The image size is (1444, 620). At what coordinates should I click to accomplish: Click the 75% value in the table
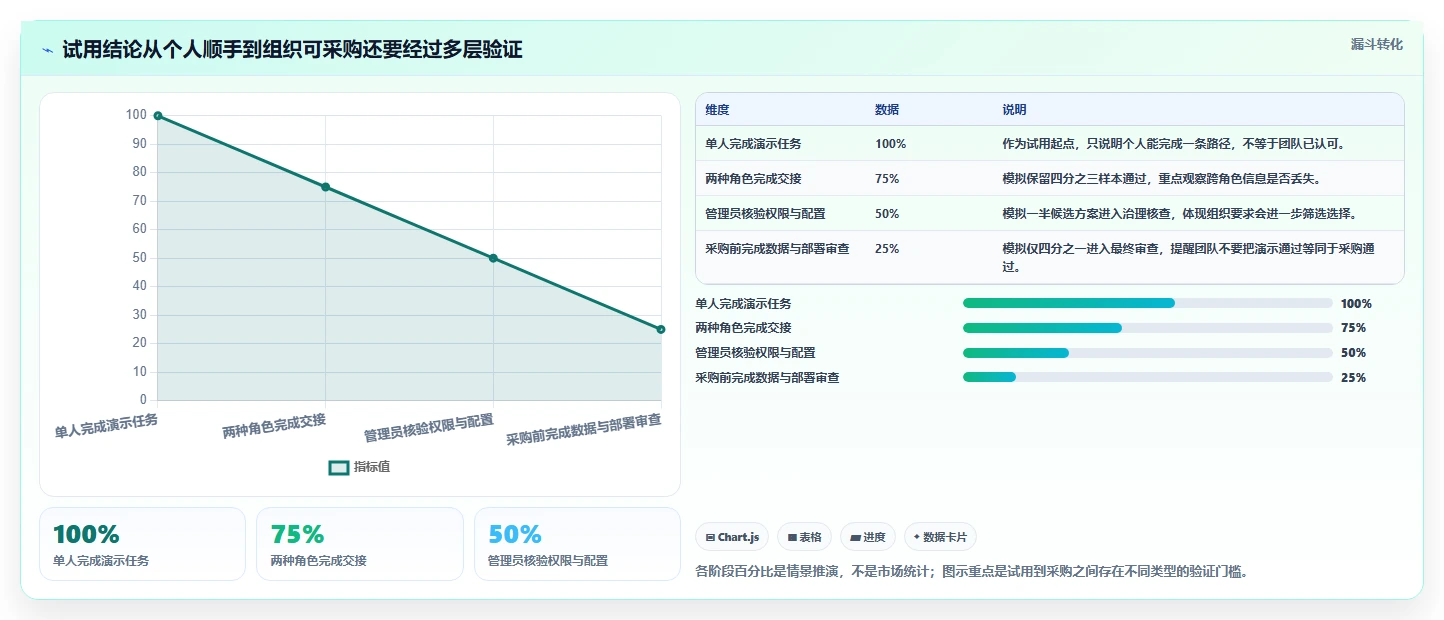[x=887, y=179]
